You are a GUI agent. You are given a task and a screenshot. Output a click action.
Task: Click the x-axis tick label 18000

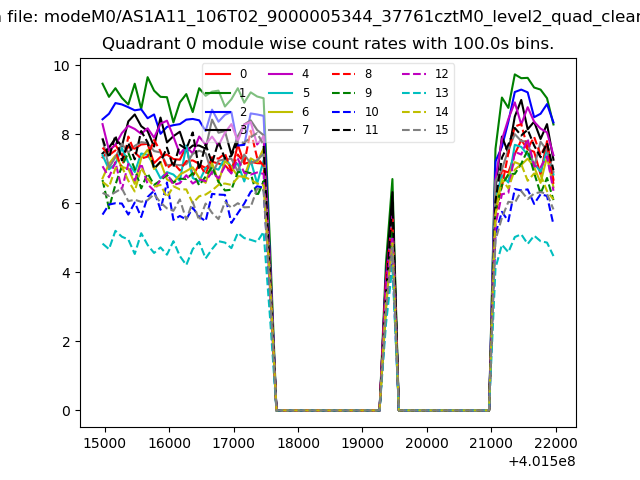298,443
